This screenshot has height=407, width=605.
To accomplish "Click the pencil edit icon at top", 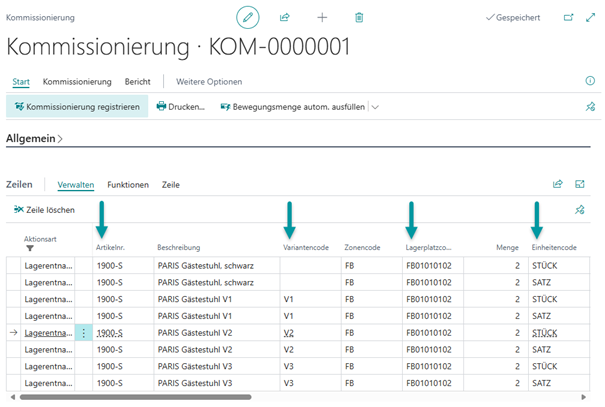I will point(247,17).
